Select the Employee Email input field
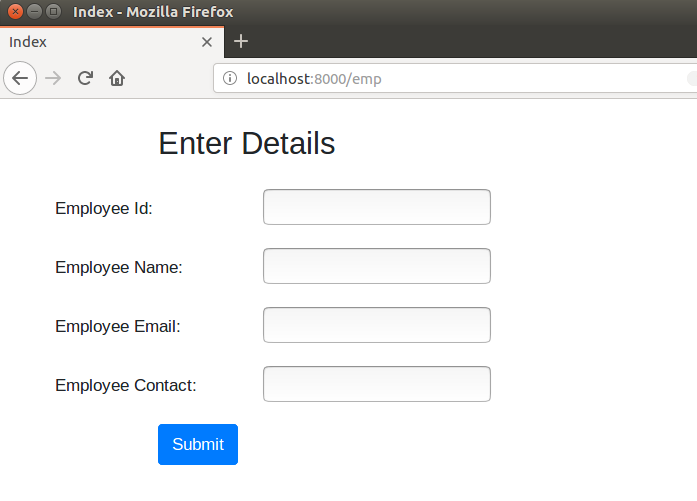 pyautogui.click(x=376, y=325)
